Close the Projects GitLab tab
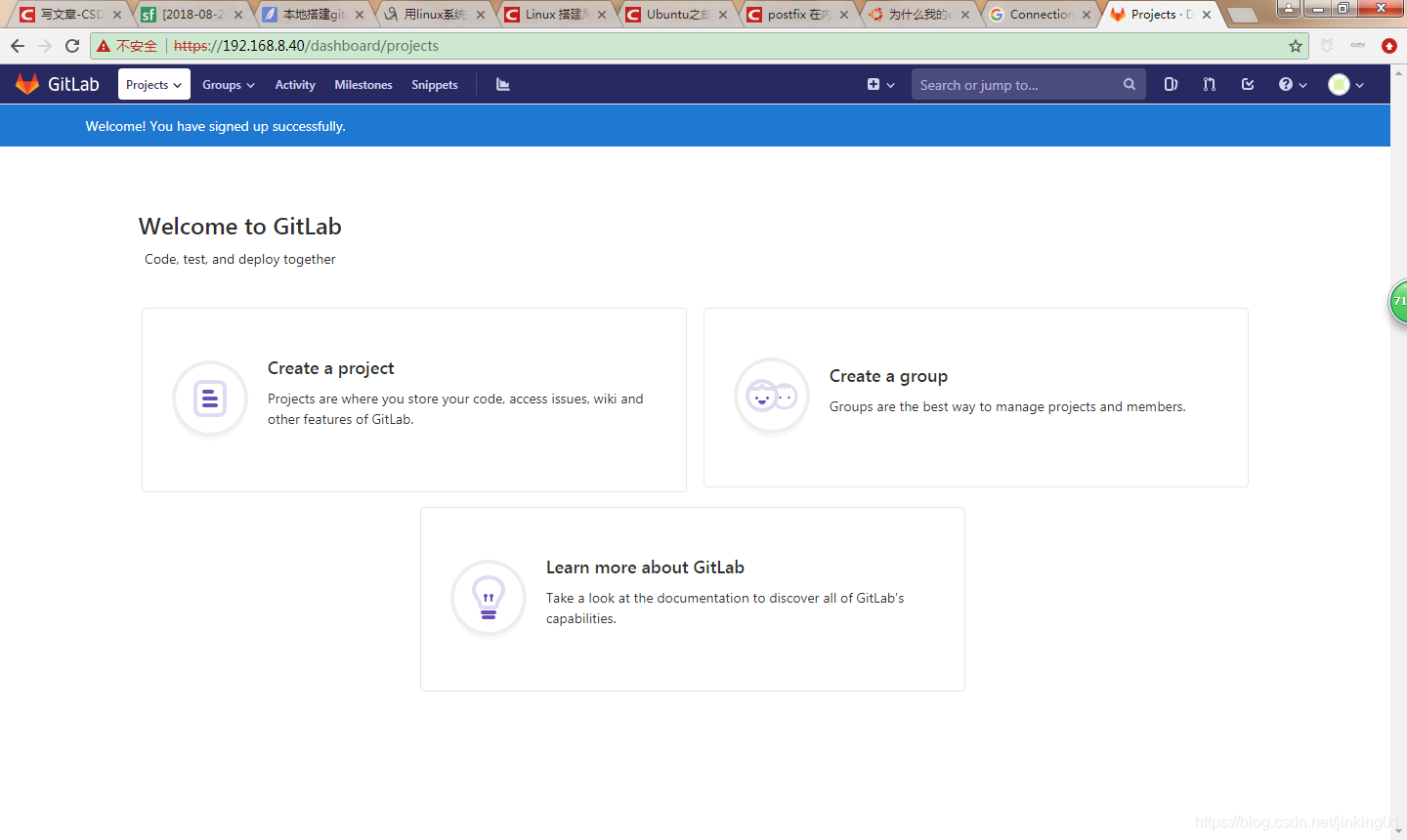Screen dimensions: 1407x840 1207,15
